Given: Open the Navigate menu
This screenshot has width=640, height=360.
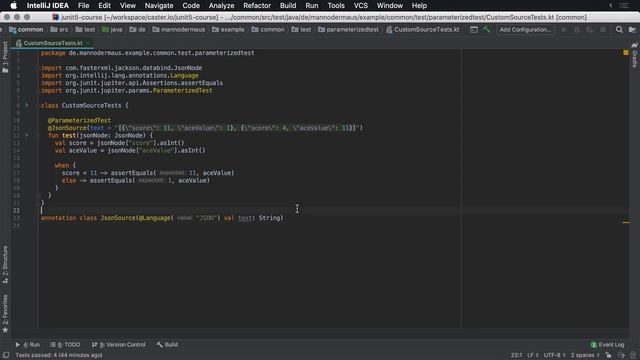Looking at the screenshot, I should click(159, 5).
